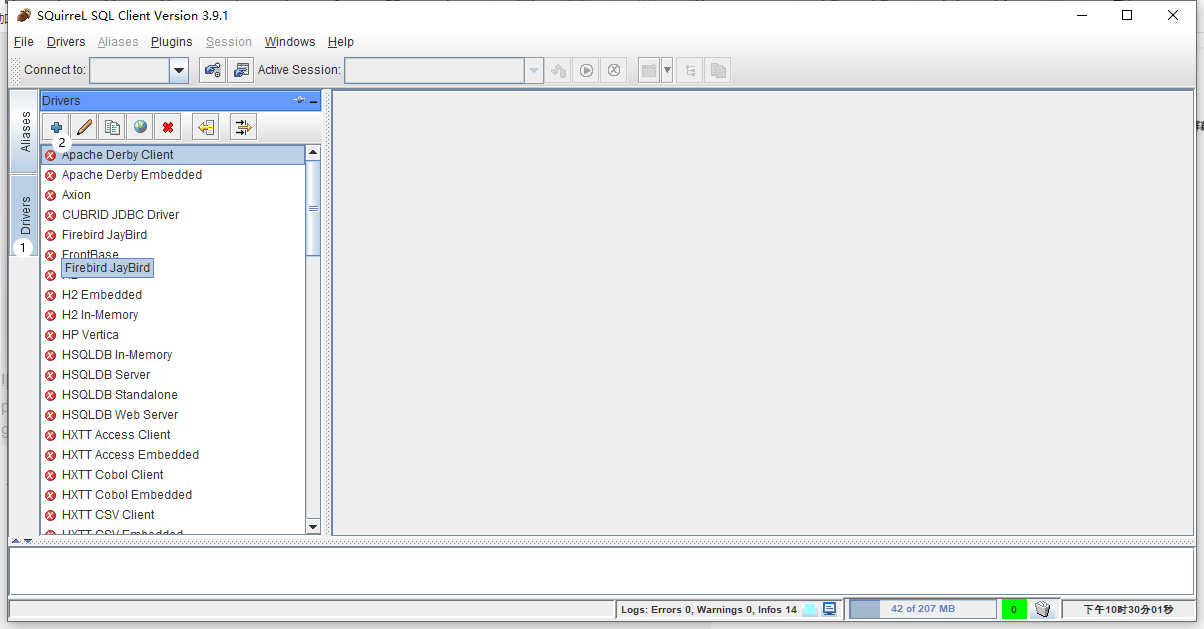The width and height of the screenshot is (1204, 629).
Task: Switch to the Aliases side tab
Action: click(25, 132)
